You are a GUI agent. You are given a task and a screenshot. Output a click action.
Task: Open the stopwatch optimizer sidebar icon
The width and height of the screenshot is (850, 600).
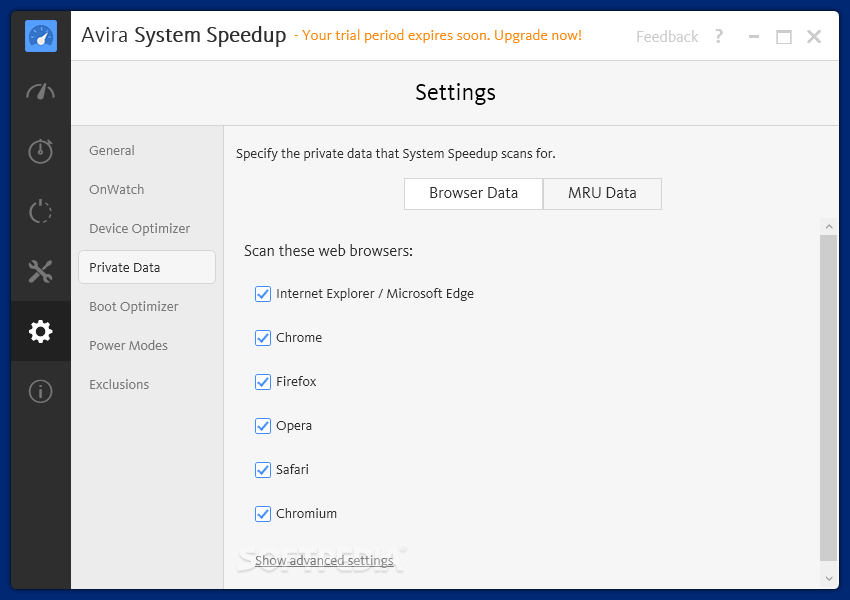point(41,151)
